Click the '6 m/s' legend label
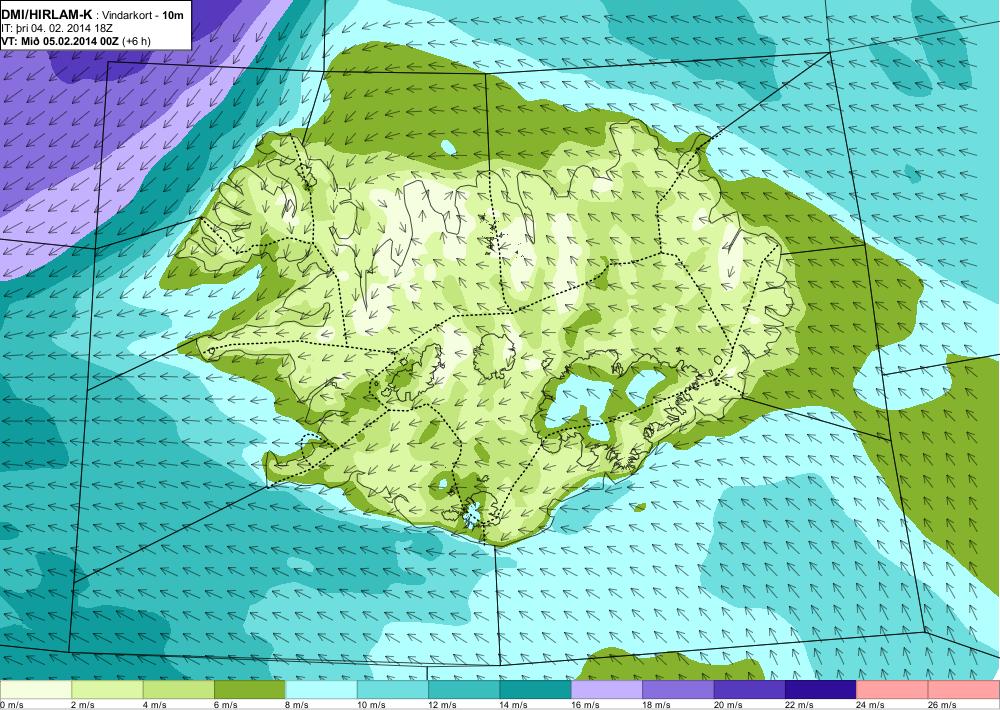The image size is (1000, 710). pos(226,705)
